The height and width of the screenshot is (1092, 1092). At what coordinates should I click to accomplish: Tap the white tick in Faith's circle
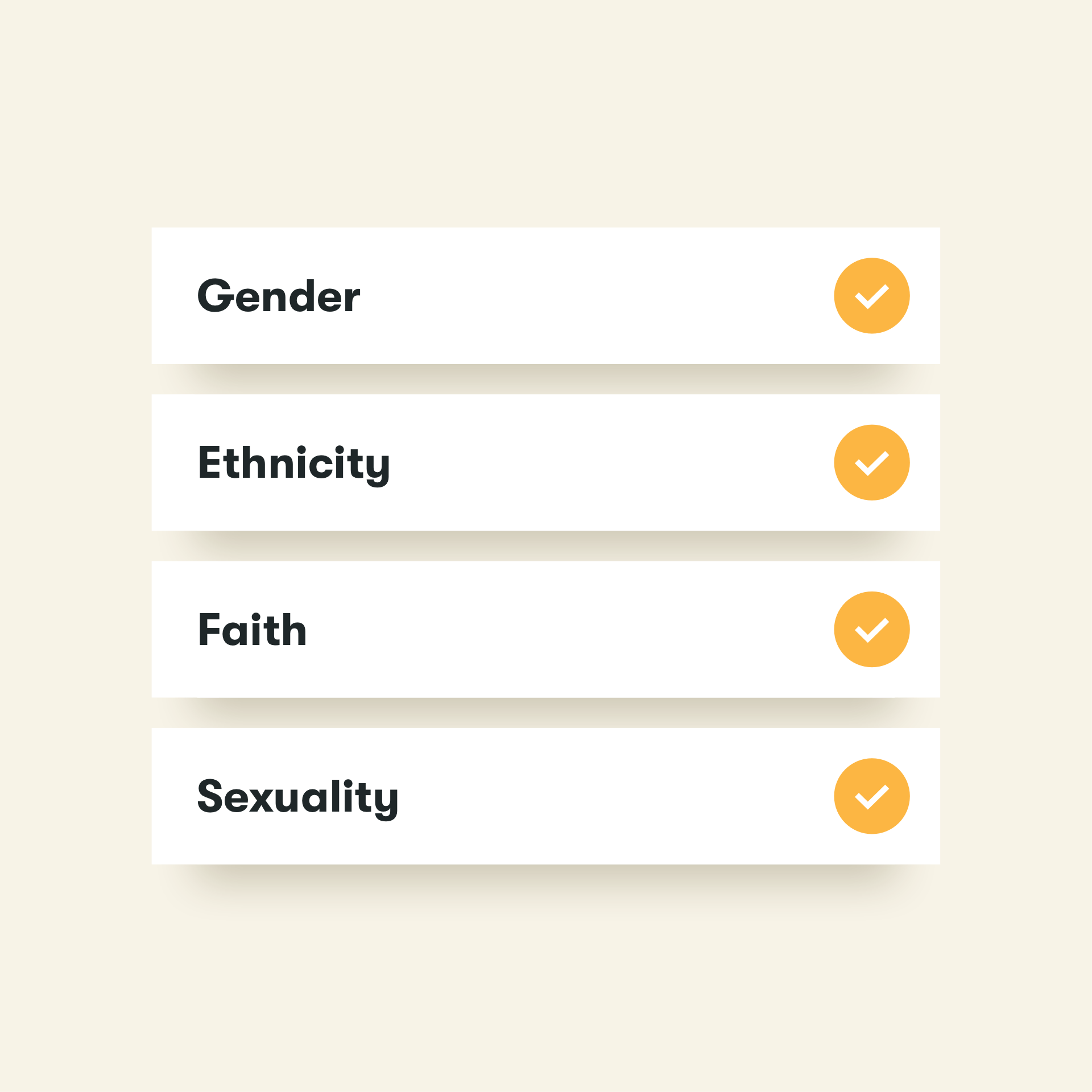click(x=871, y=631)
